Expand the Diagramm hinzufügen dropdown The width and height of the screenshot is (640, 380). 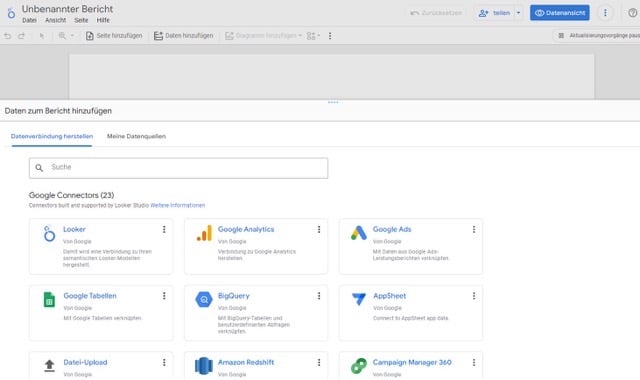[x=300, y=36]
